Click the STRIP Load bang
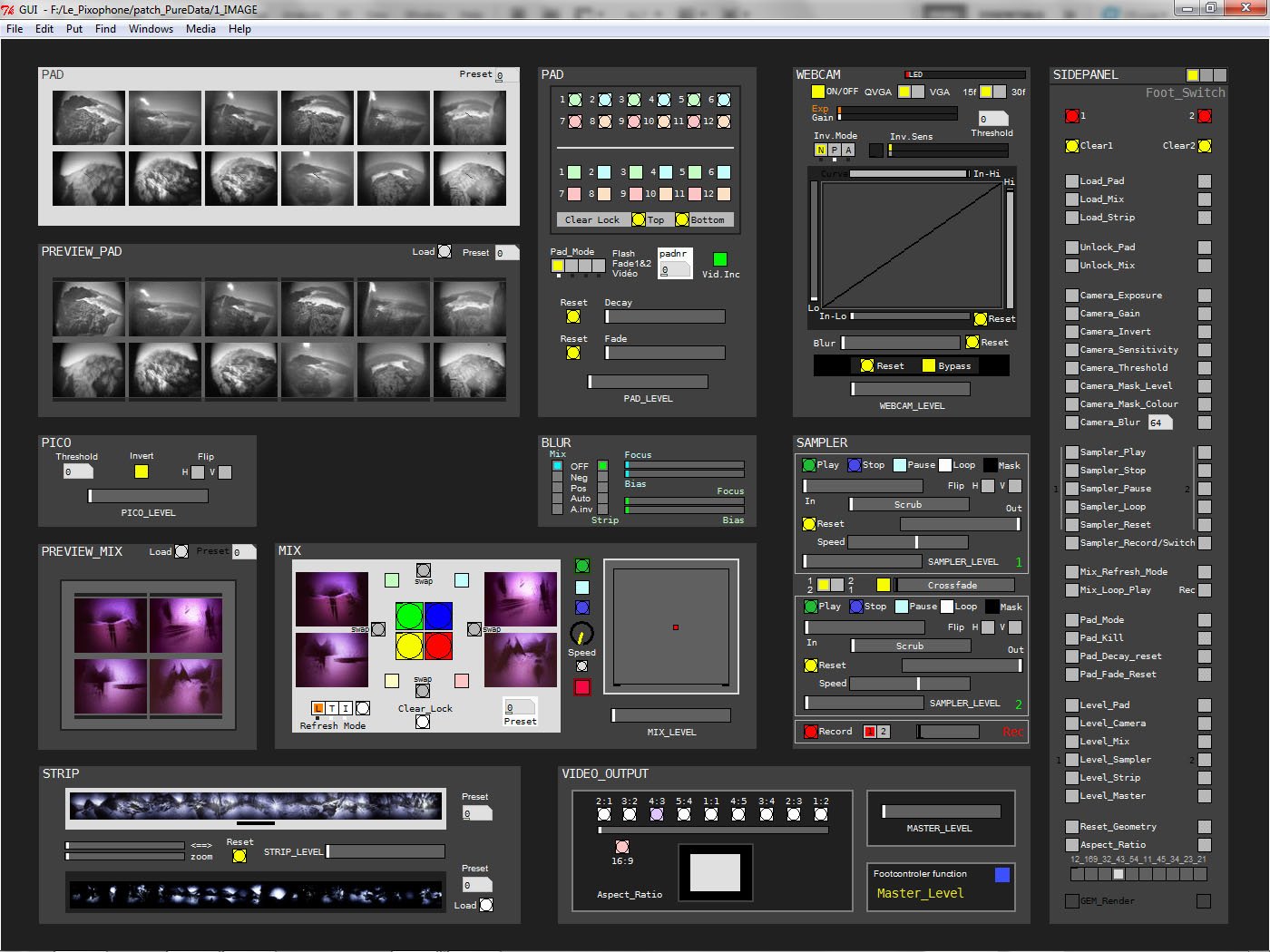 tap(486, 905)
